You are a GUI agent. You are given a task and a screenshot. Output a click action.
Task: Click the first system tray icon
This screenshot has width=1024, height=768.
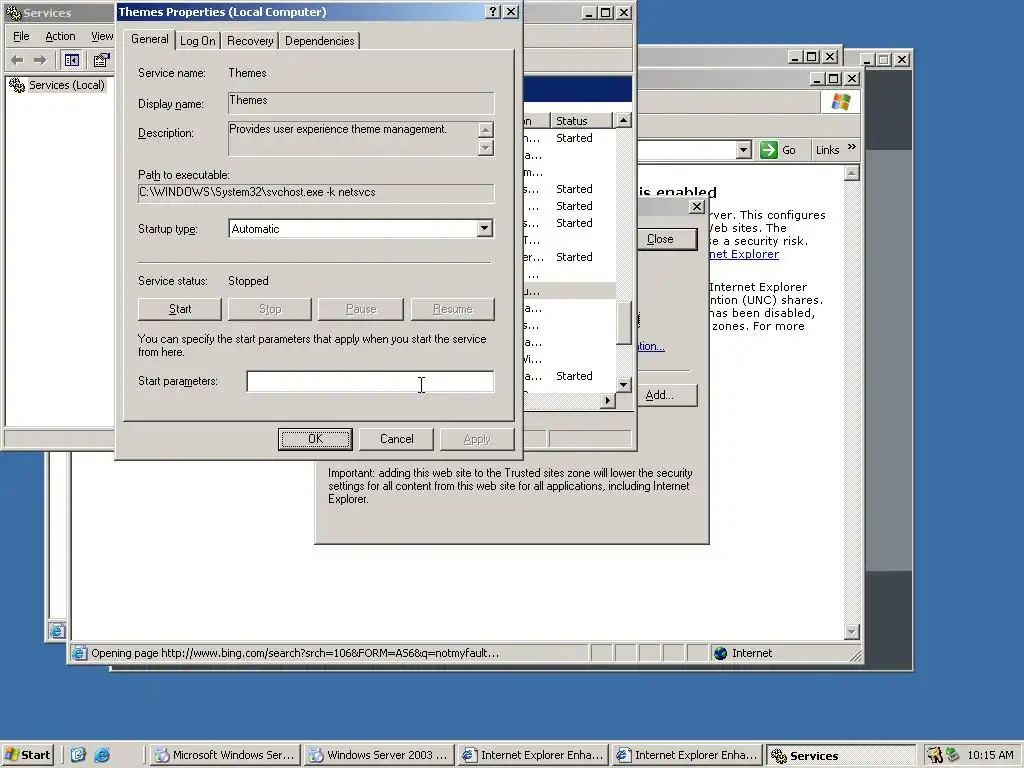point(935,755)
